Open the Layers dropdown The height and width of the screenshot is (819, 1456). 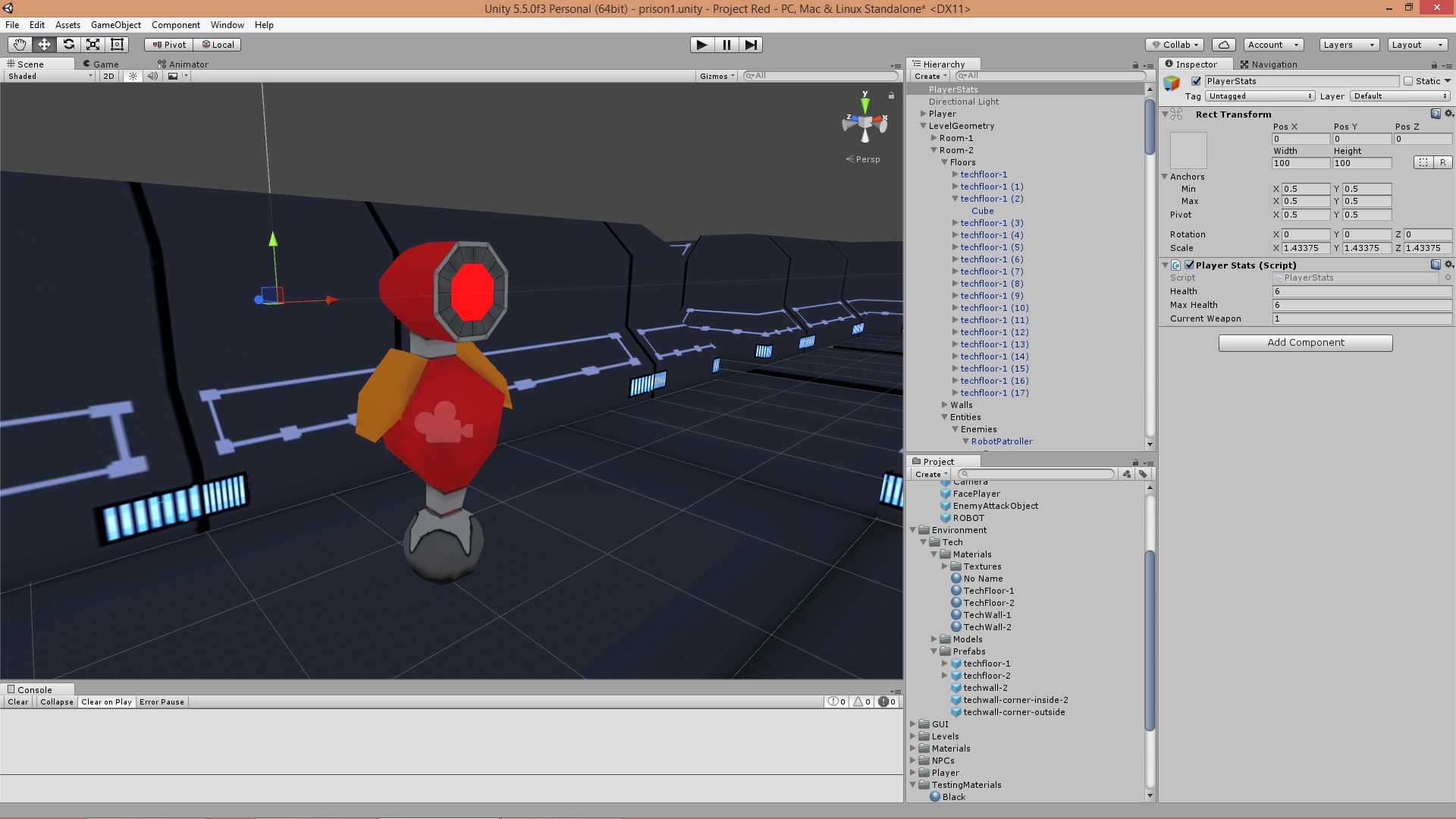click(x=1349, y=45)
